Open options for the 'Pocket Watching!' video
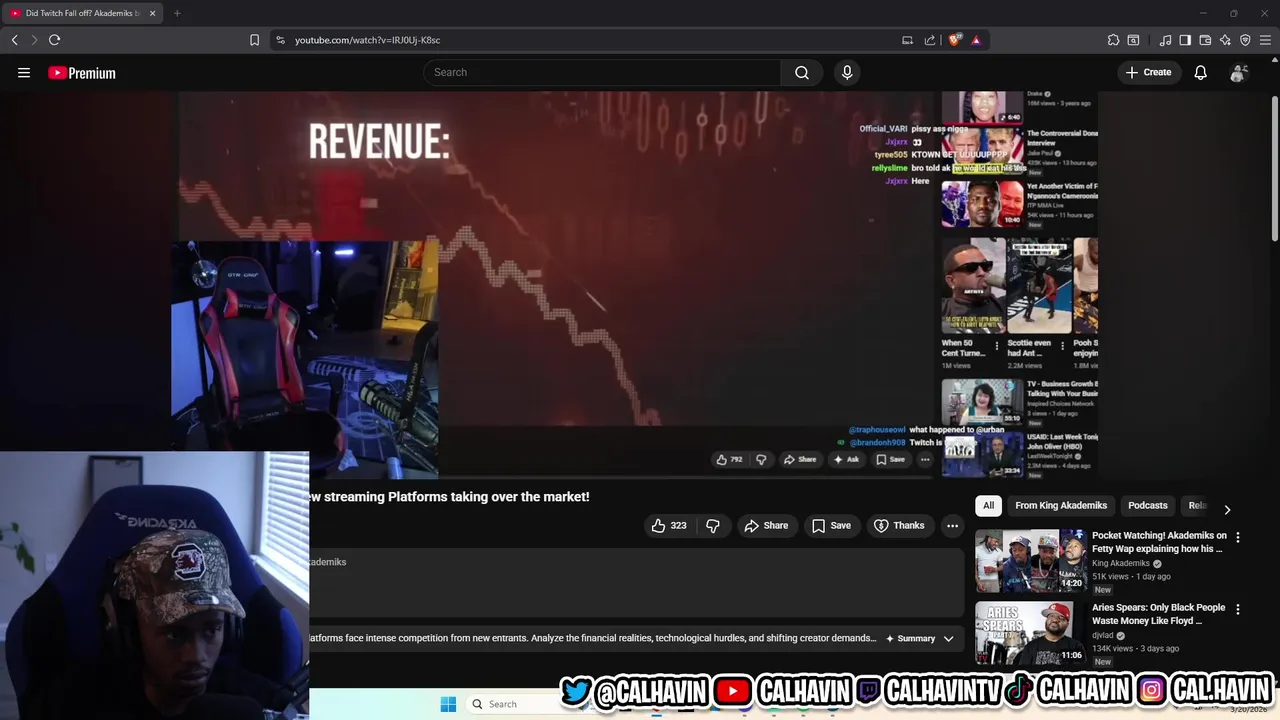The image size is (1280, 720). point(1238,537)
